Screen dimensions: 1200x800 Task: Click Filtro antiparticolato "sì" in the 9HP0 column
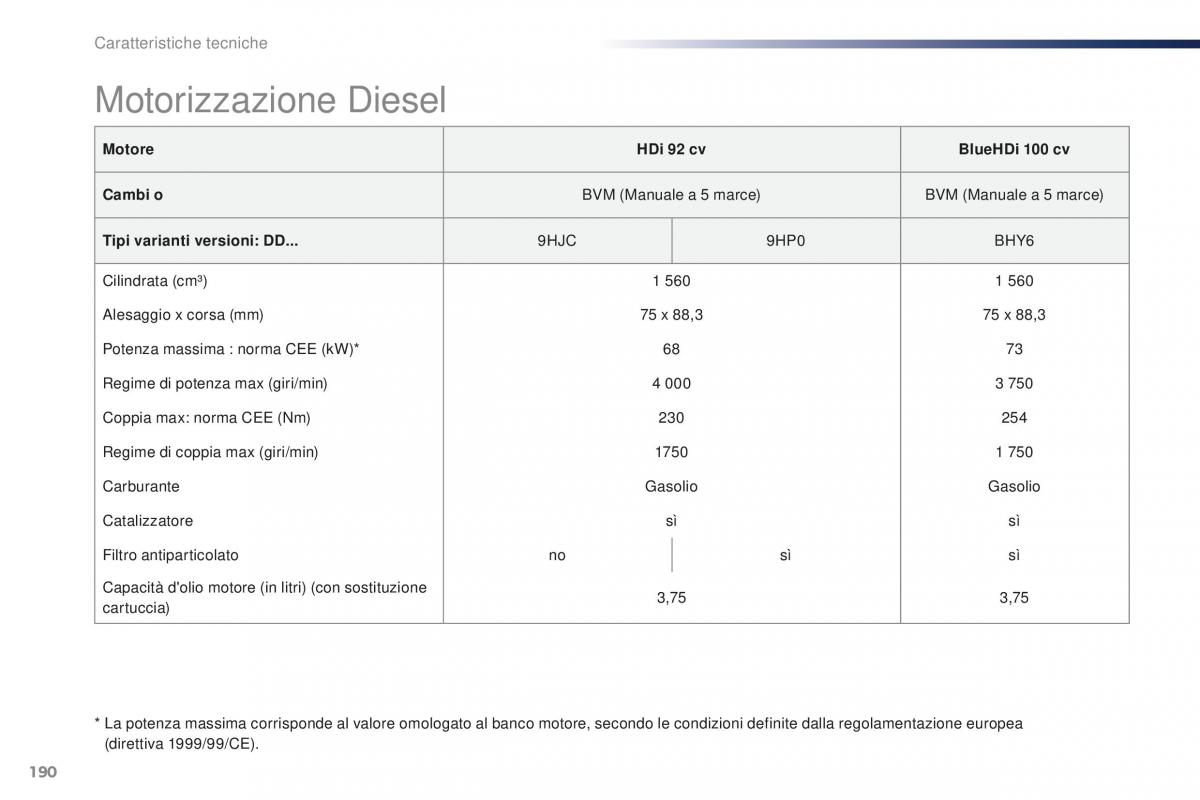coord(785,555)
